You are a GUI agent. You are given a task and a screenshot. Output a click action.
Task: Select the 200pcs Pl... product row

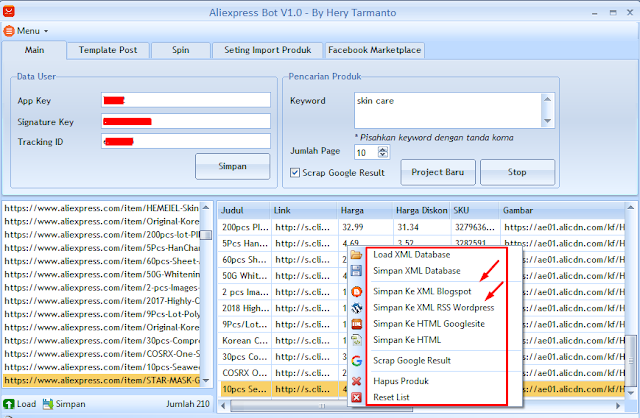click(421, 227)
